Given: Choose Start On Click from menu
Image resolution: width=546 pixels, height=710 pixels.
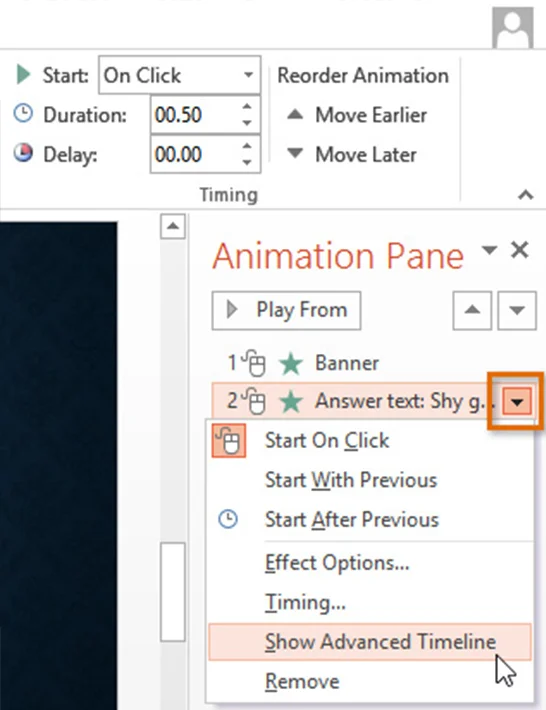Looking at the screenshot, I should coord(369,441).
